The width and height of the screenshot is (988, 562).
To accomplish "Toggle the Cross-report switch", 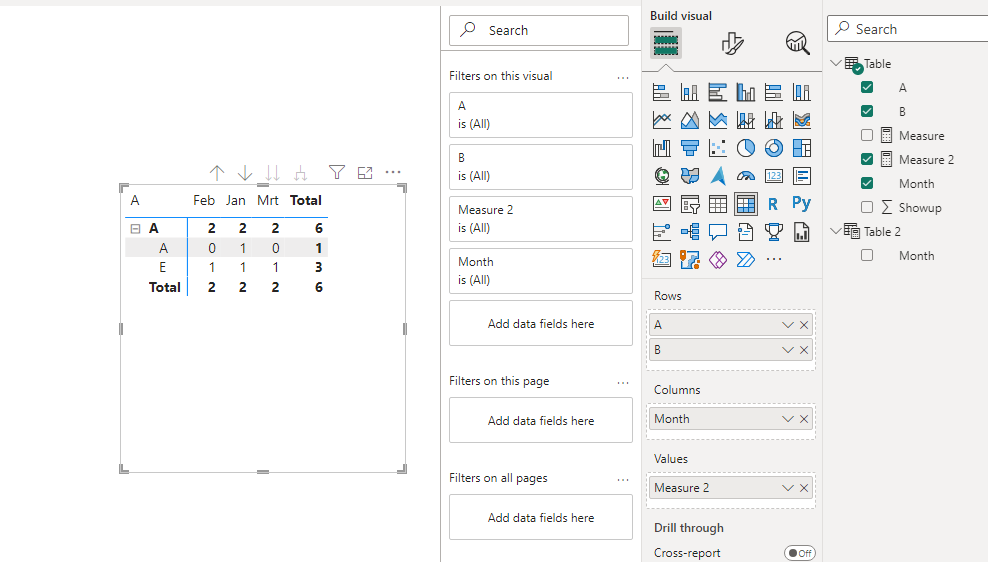I will pyautogui.click(x=800, y=553).
